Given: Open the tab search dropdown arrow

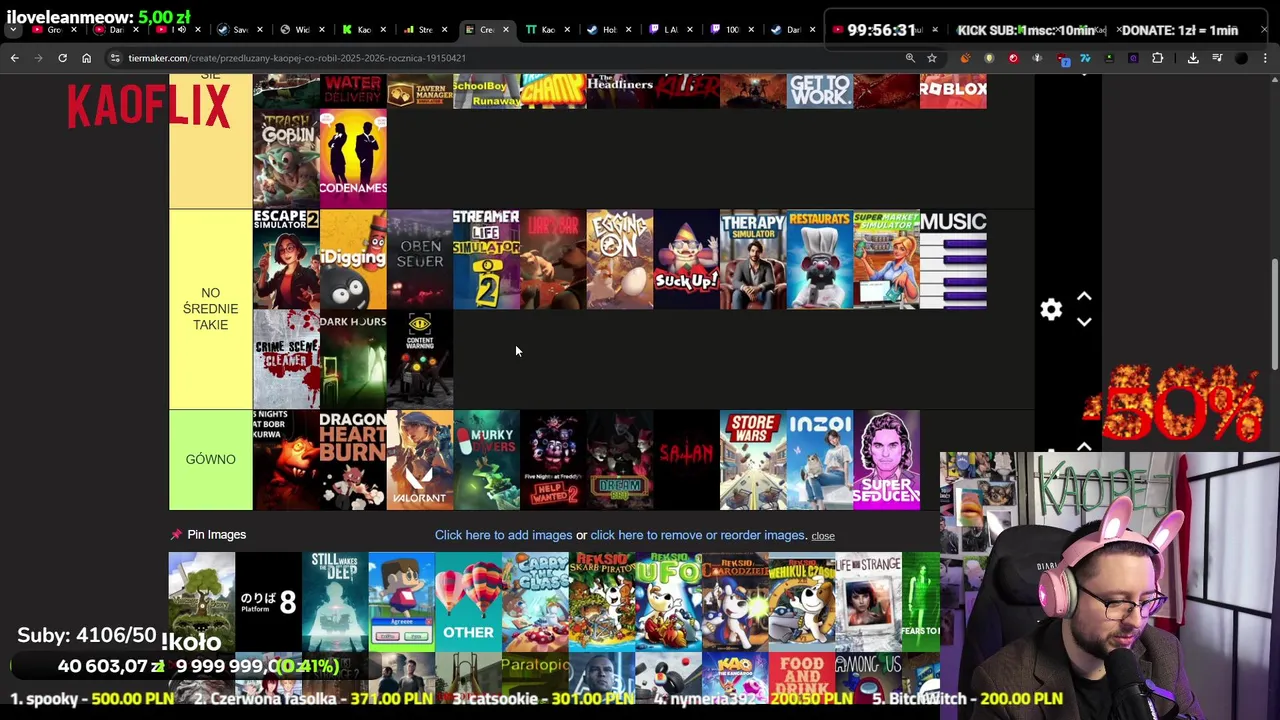Looking at the screenshot, I should (x=13, y=30).
